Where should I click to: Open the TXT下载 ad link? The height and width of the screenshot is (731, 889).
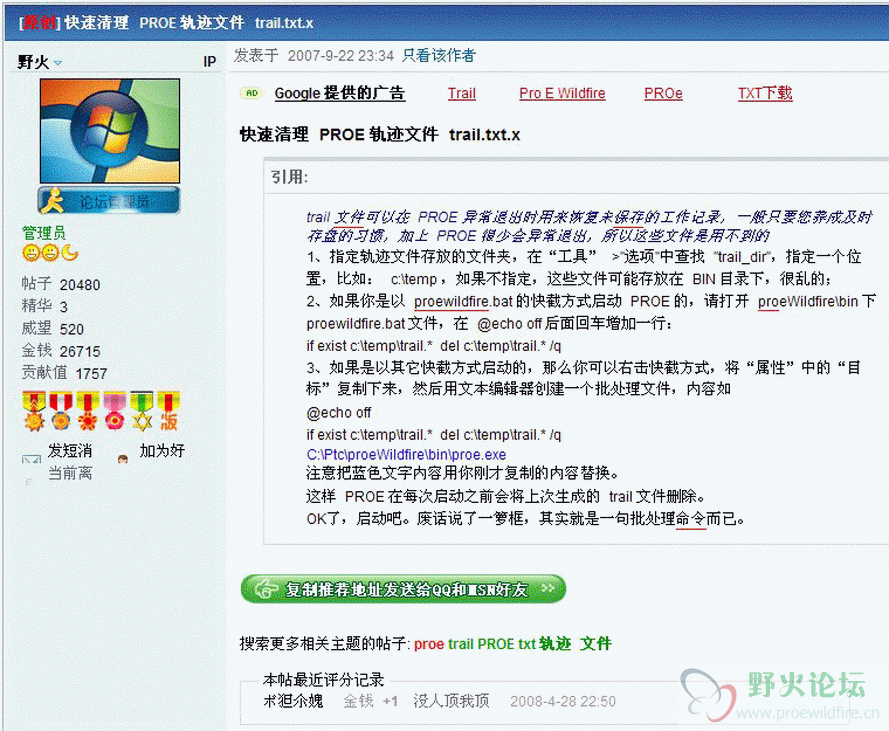[x=764, y=93]
